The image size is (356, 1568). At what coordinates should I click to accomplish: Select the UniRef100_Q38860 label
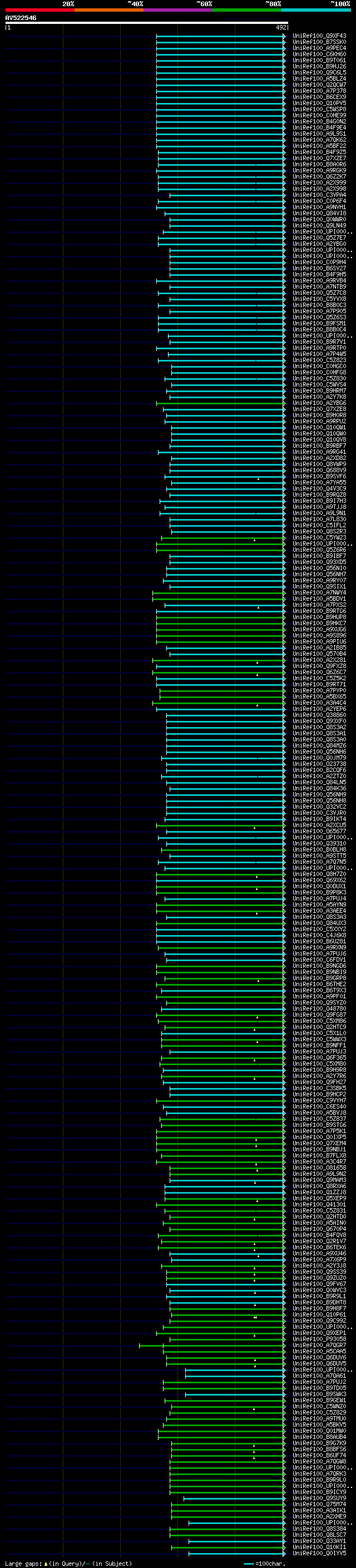tap(319, 715)
